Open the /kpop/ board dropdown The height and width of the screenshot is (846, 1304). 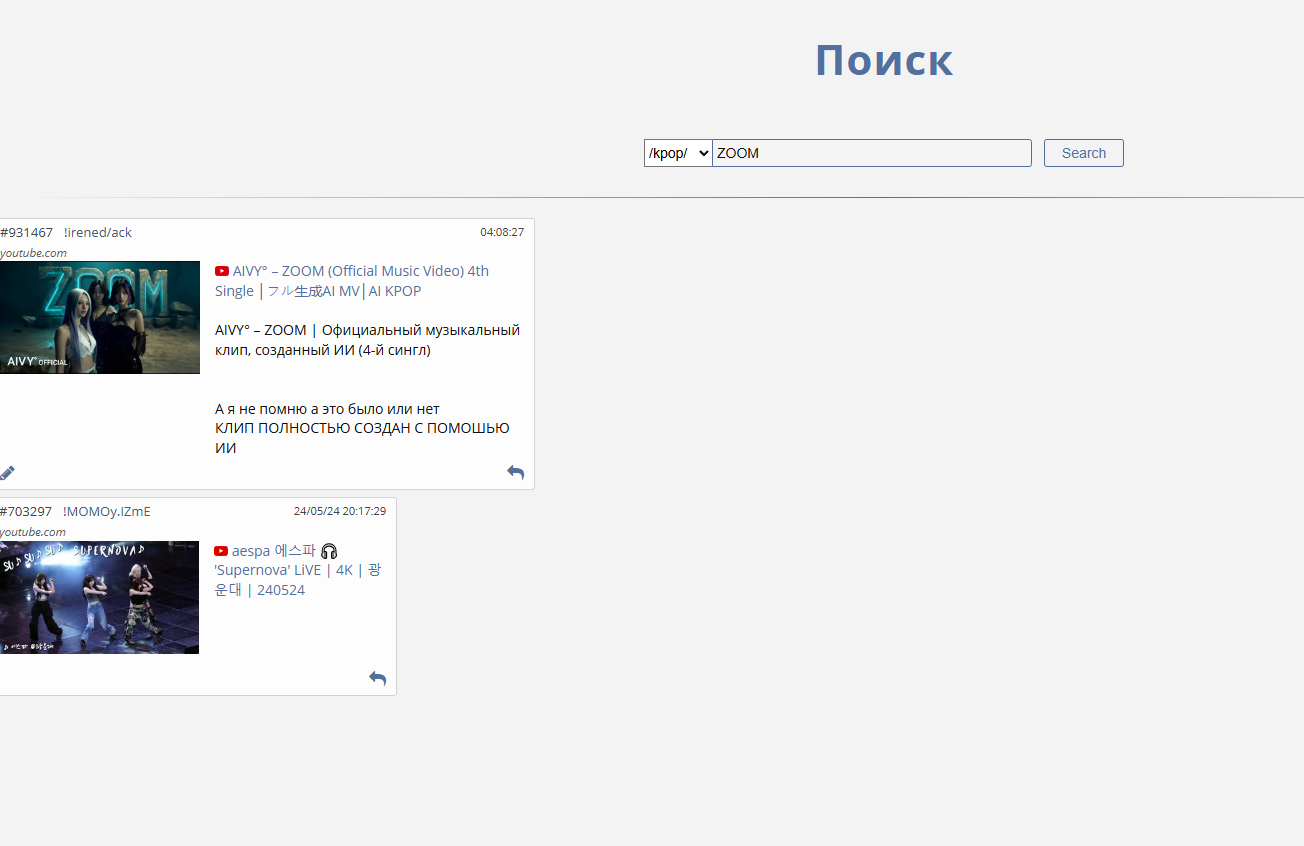677,153
